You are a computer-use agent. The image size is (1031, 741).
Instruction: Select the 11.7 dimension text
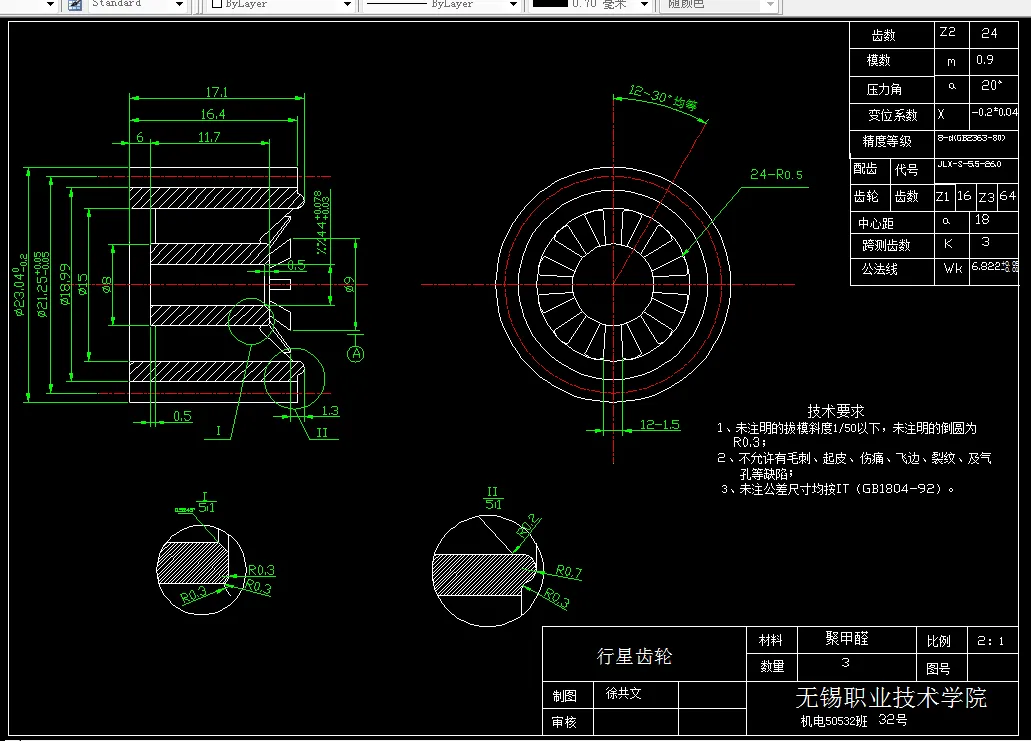[x=209, y=137]
